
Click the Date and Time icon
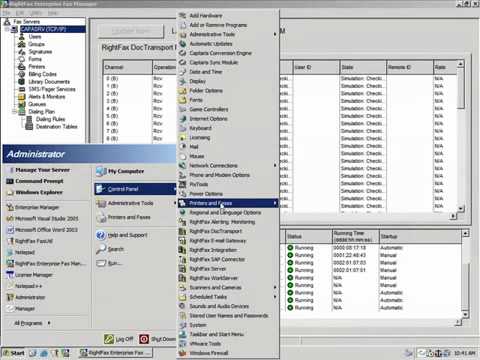(183, 72)
